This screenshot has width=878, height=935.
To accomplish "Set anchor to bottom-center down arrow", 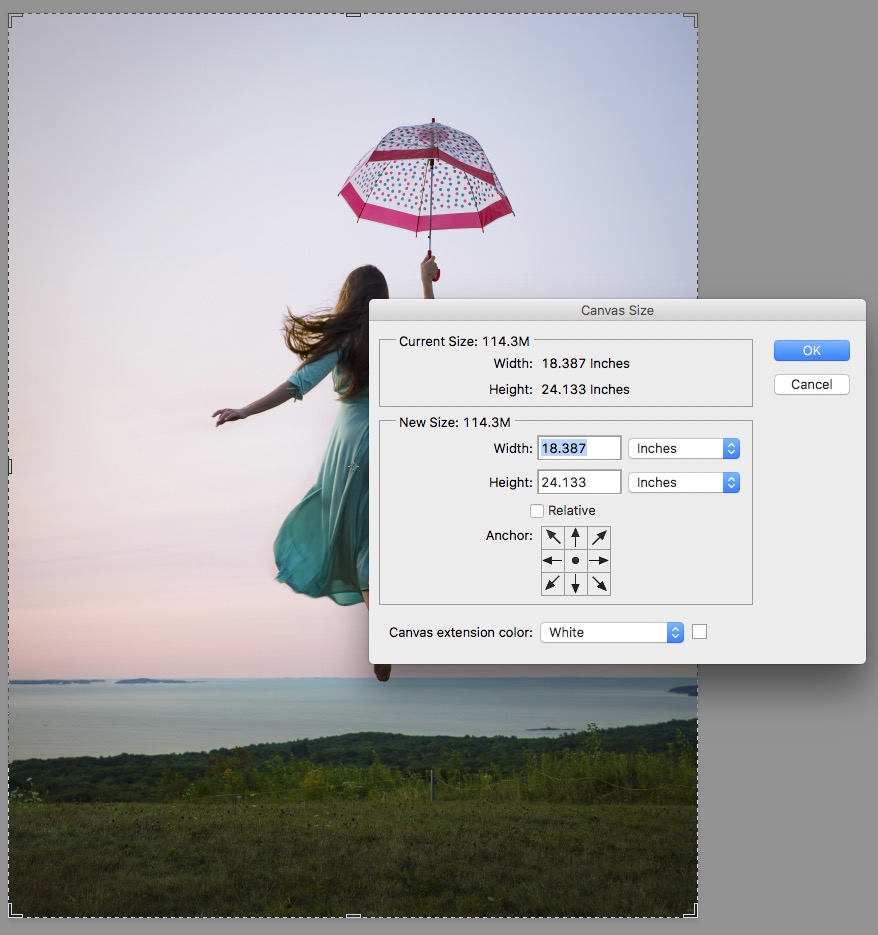I will [x=576, y=584].
